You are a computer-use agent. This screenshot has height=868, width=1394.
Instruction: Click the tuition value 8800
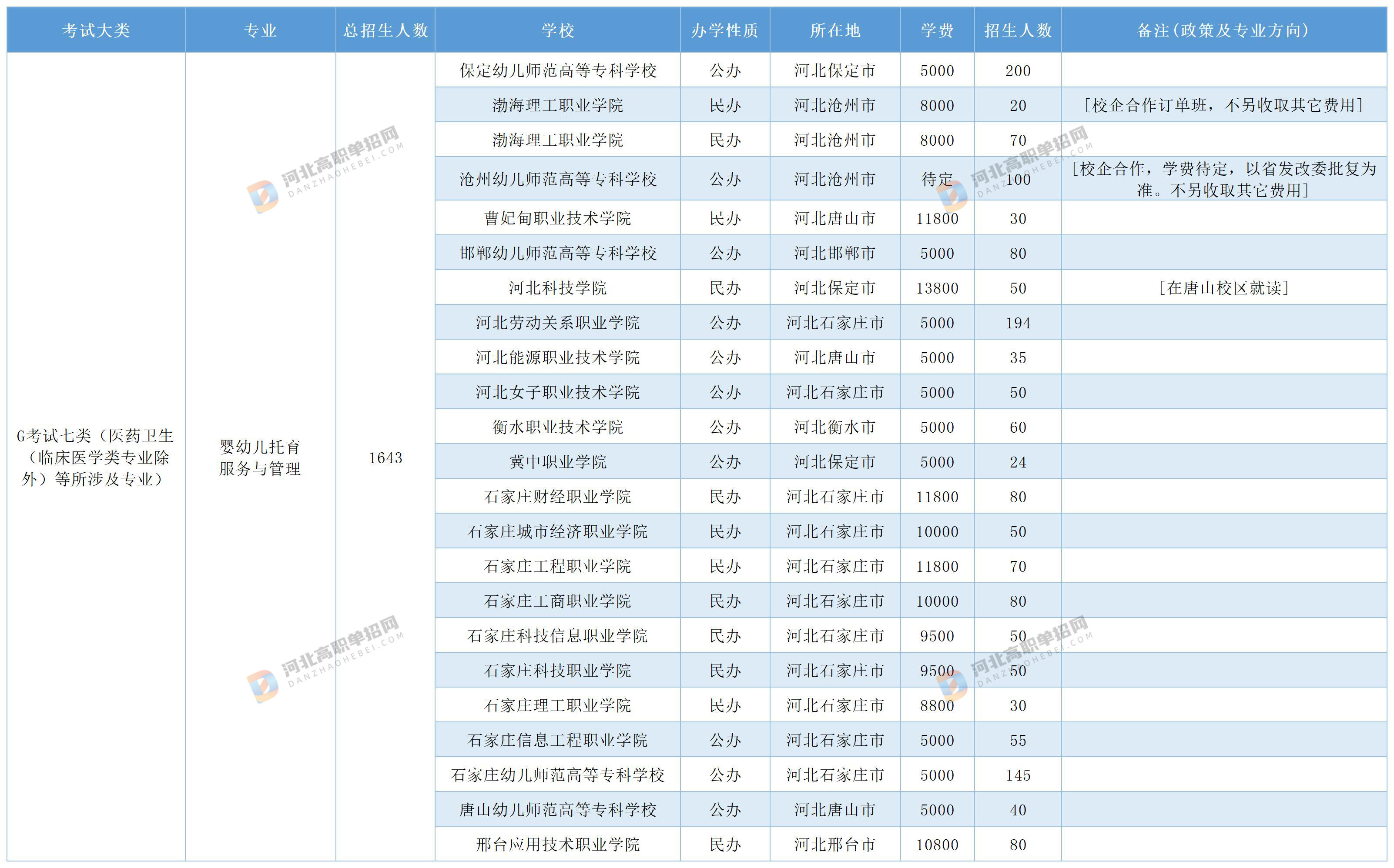(937, 705)
